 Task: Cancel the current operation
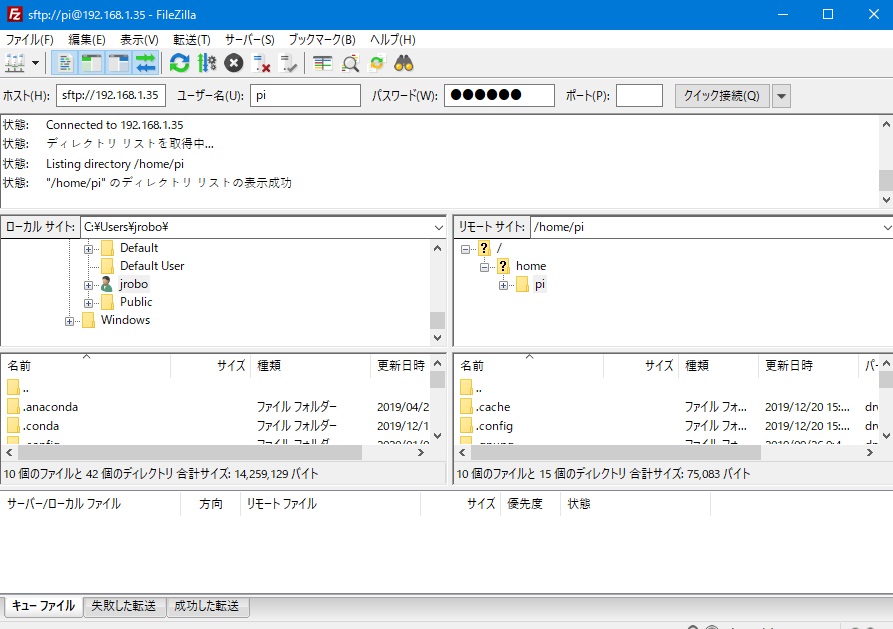coord(234,63)
